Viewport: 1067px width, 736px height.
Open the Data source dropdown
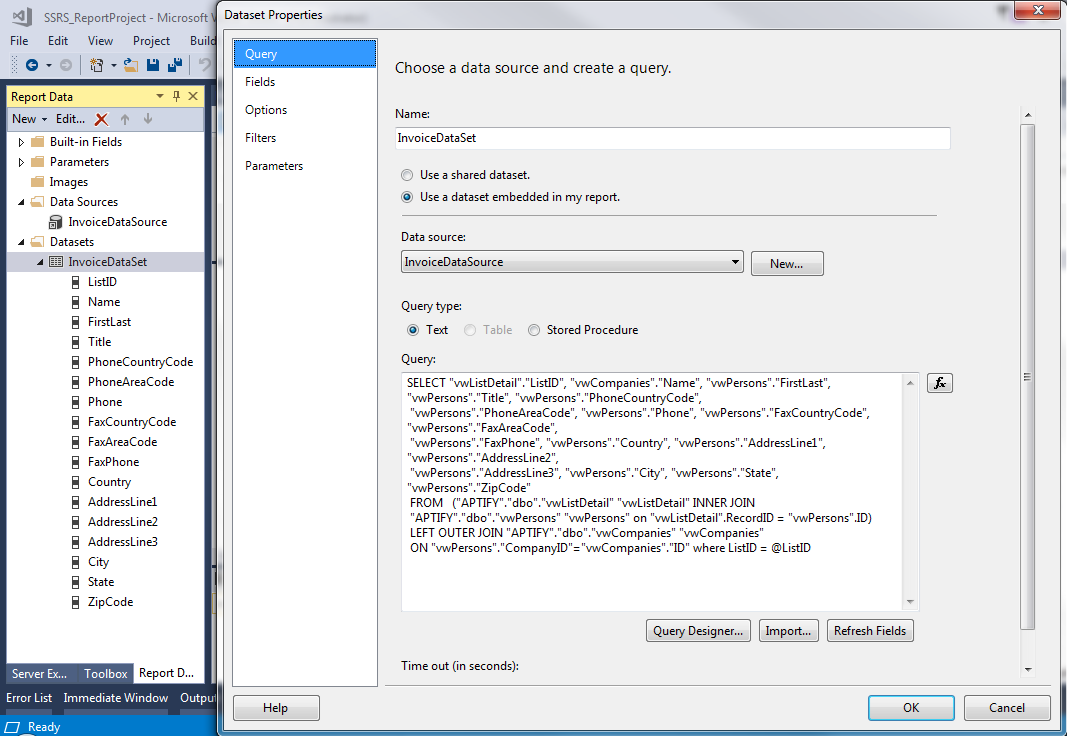pos(736,262)
